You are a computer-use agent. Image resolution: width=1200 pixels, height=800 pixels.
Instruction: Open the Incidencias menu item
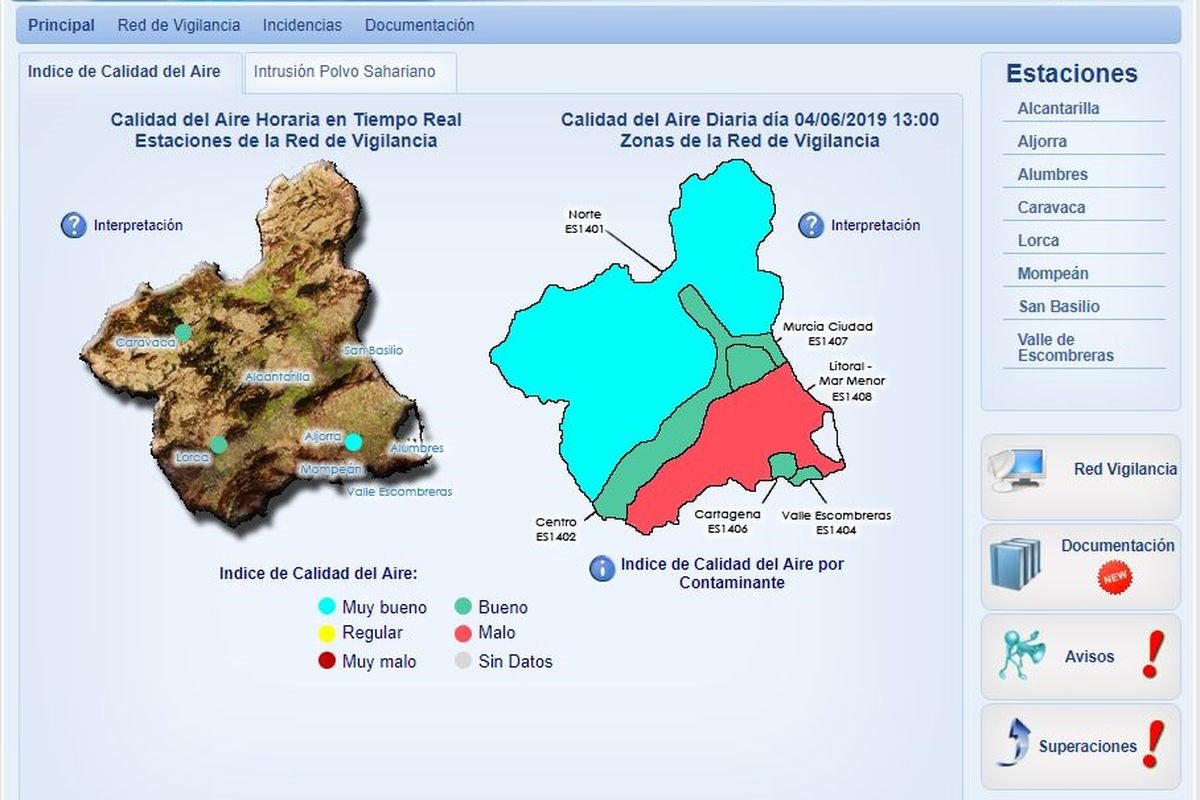coord(302,25)
